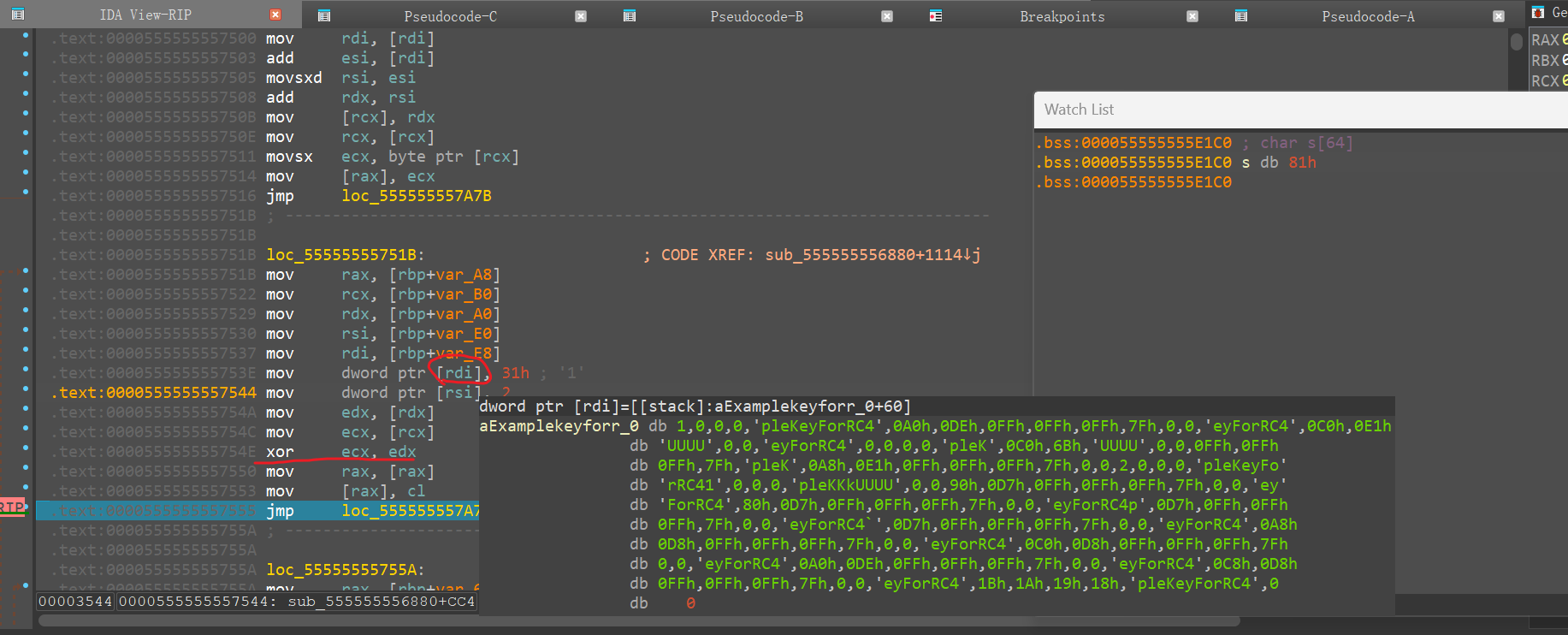Toggle breakpoint dot on xor line 754E
The image size is (1568, 635).
pos(26,448)
